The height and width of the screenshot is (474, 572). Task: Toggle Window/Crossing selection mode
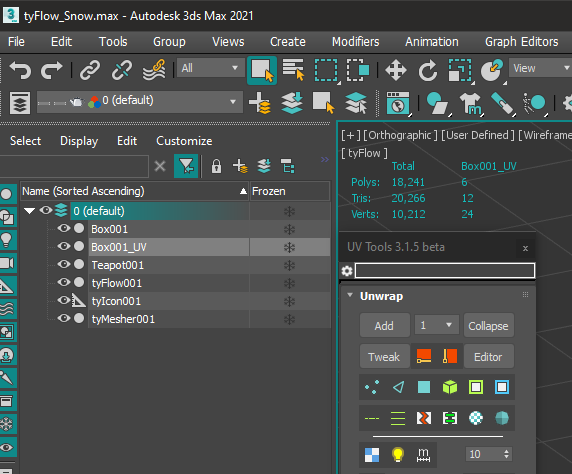coord(358,70)
